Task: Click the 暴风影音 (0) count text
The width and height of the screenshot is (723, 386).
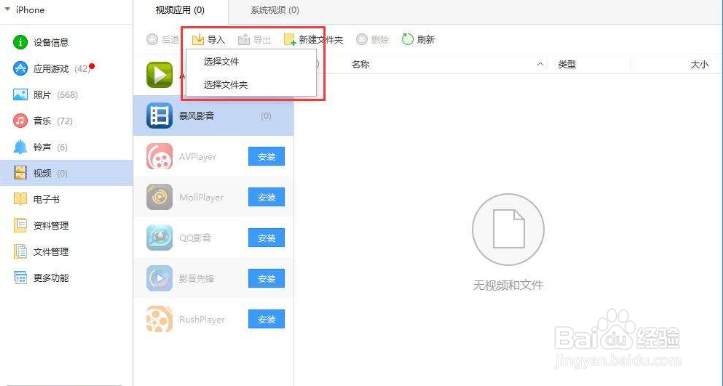Action: (266, 116)
